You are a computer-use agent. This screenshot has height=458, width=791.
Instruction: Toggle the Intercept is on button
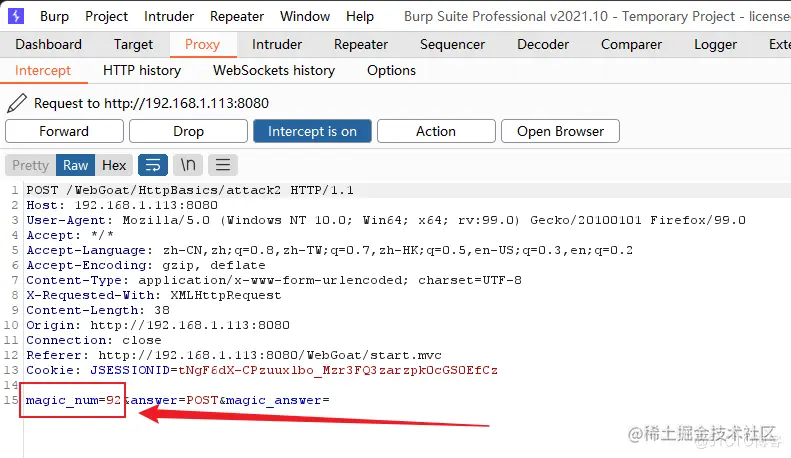[312, 131]
